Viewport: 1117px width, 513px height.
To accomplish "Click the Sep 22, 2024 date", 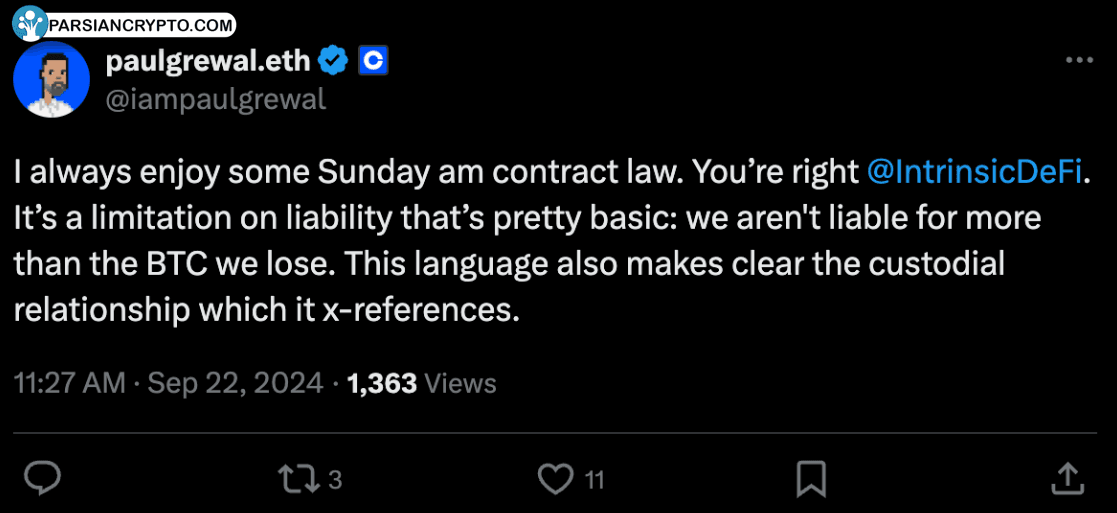I will tap(236, 383).
